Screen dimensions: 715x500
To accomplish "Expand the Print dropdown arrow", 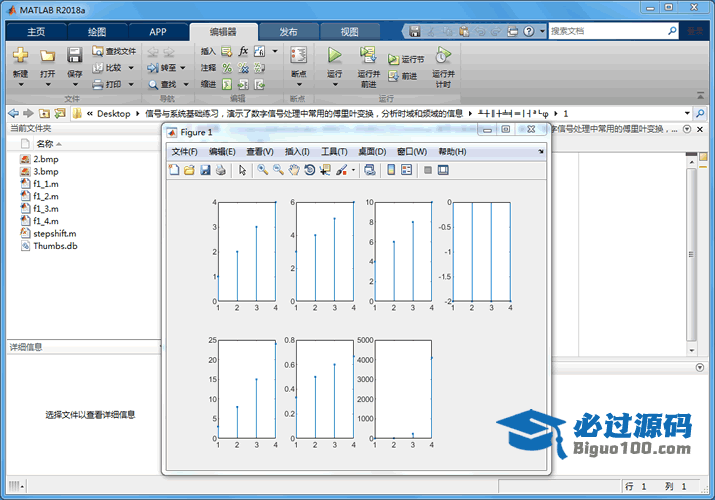I will click(x=131, y=84).
